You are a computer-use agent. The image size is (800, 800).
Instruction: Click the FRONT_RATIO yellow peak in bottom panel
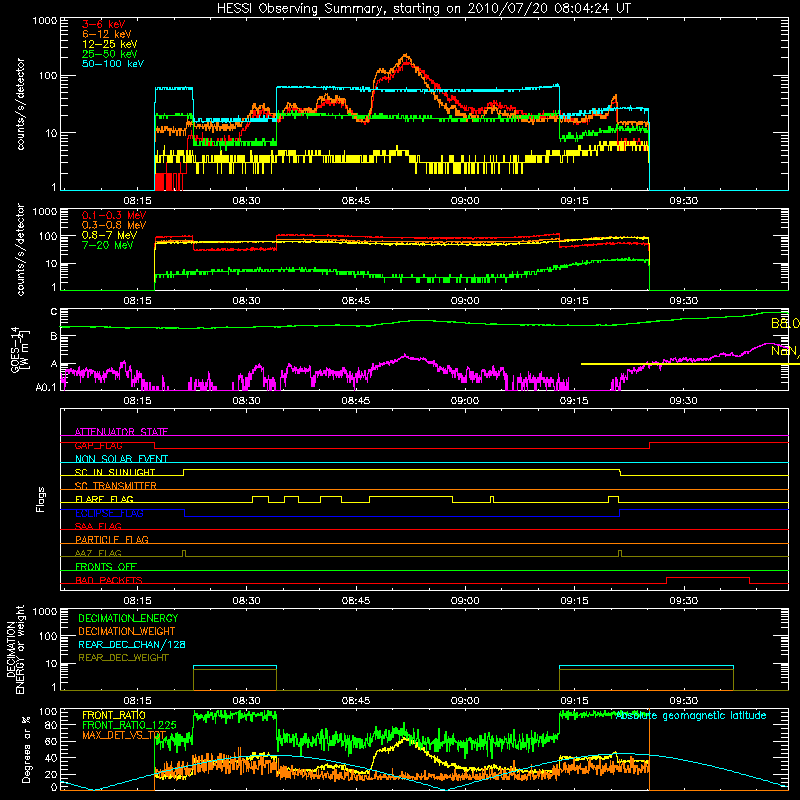point(406,738)
